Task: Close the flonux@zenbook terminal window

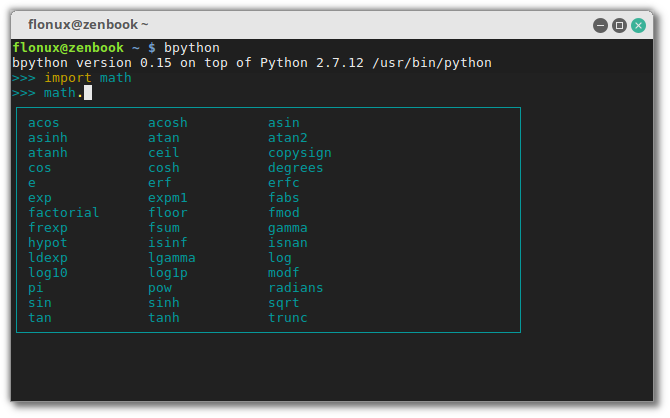Action: (638, 26)
